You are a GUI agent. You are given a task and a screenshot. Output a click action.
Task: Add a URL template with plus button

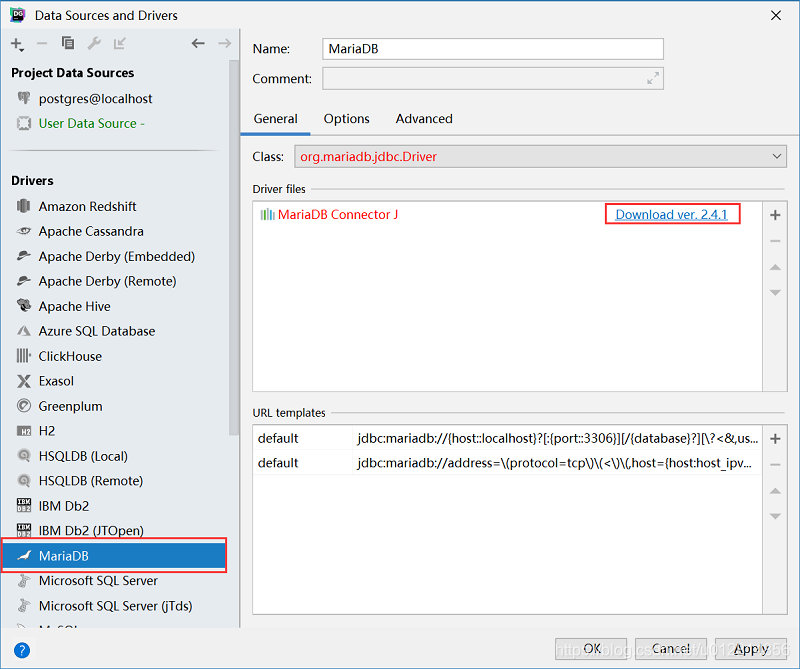coord(775,439)
